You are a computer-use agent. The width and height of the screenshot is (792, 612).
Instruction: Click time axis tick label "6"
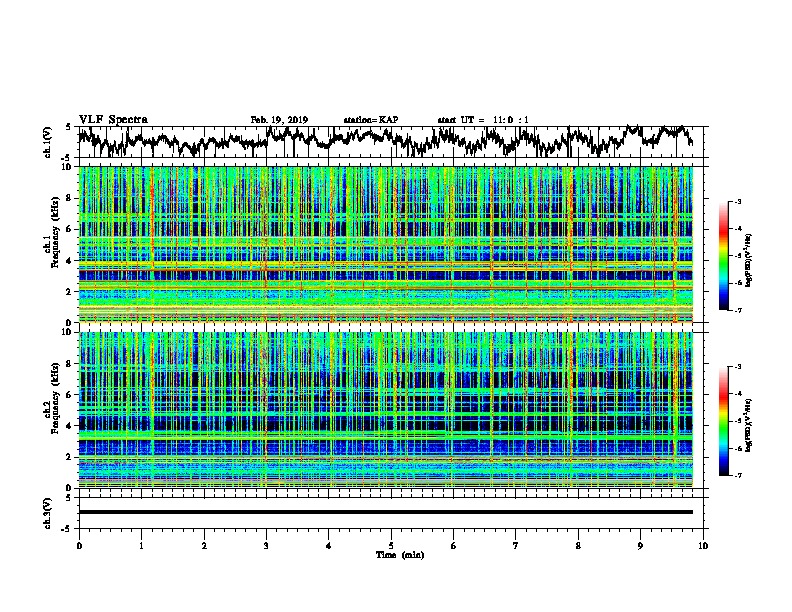[454, 546]
